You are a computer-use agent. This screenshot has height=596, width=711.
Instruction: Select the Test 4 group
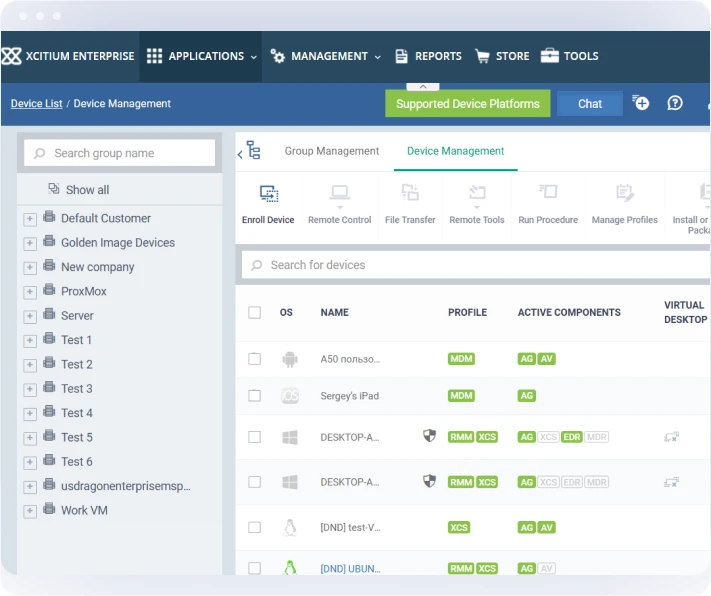coord(77,413)
